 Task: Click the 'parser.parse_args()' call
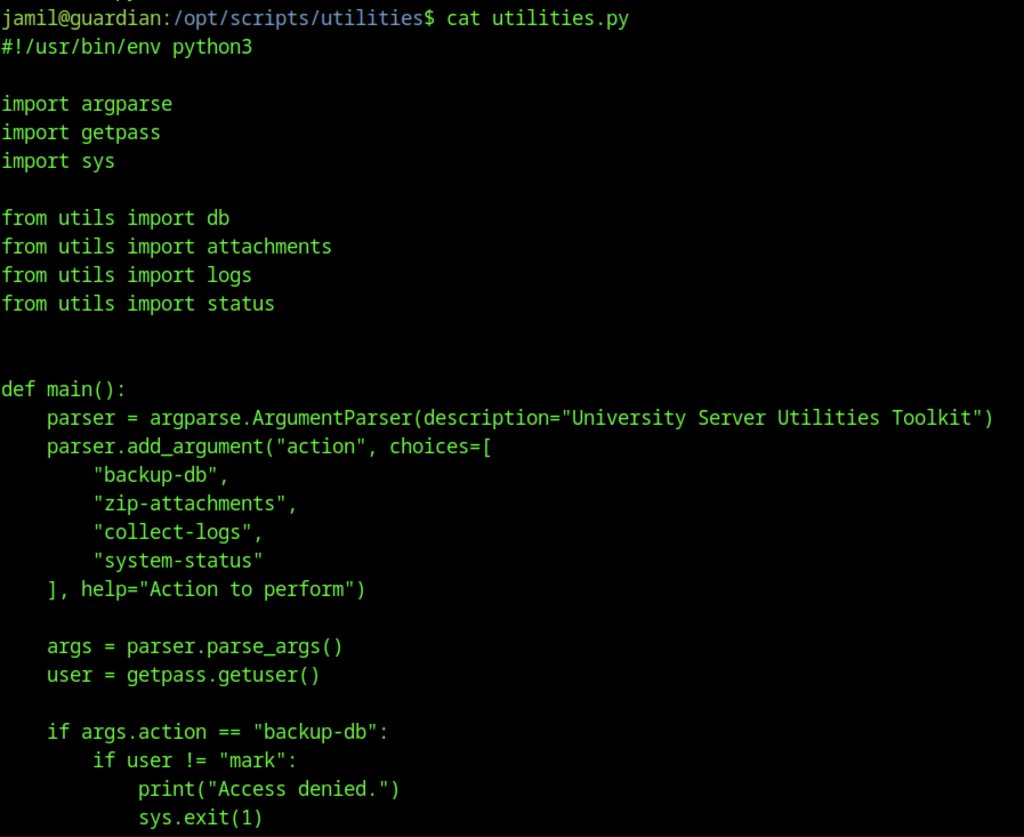(235, 646)
